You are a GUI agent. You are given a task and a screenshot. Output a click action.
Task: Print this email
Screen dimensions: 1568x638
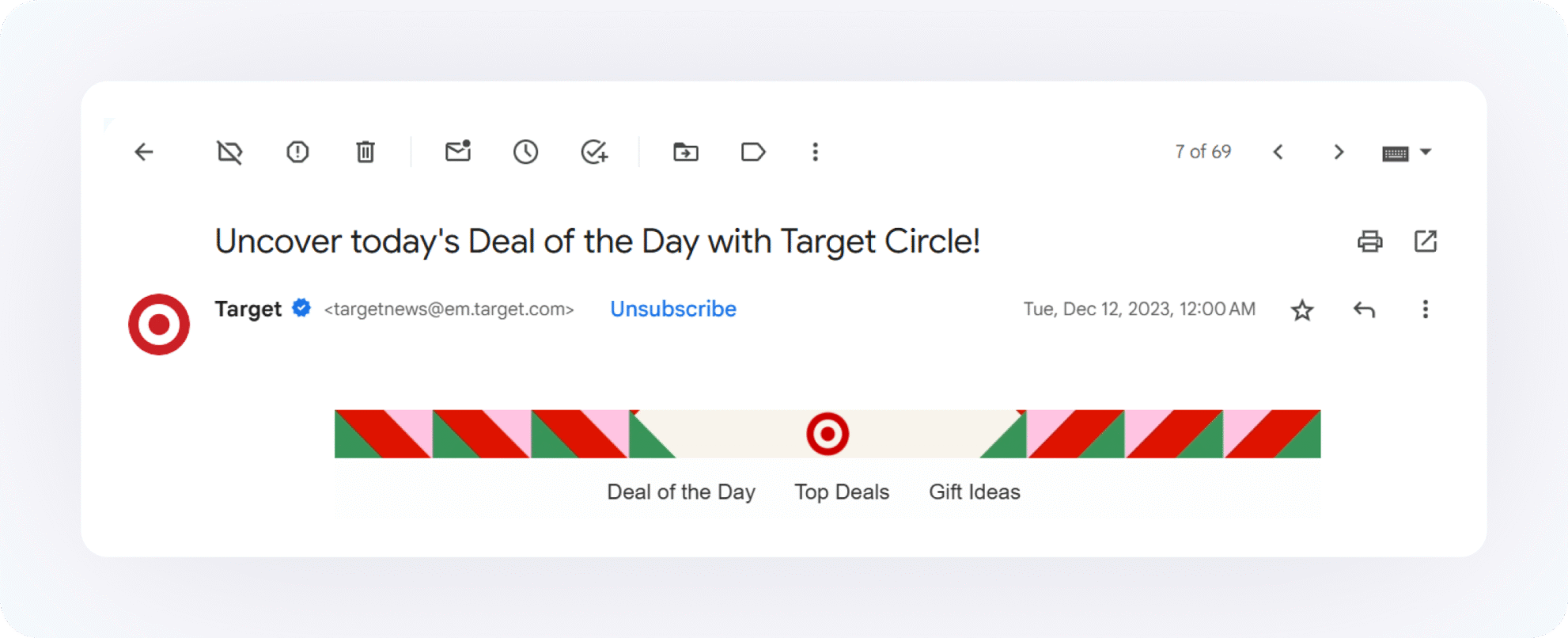pos(1369,241)
